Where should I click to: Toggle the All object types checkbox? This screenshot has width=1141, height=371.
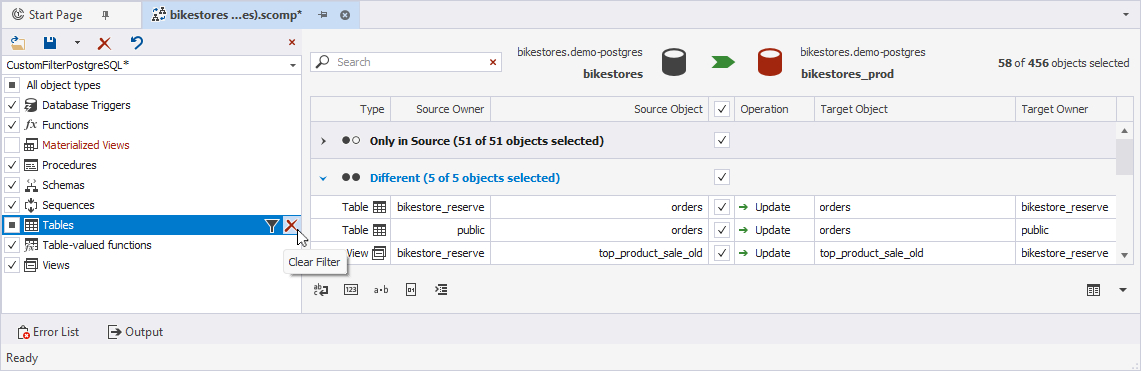click(12, 85)
